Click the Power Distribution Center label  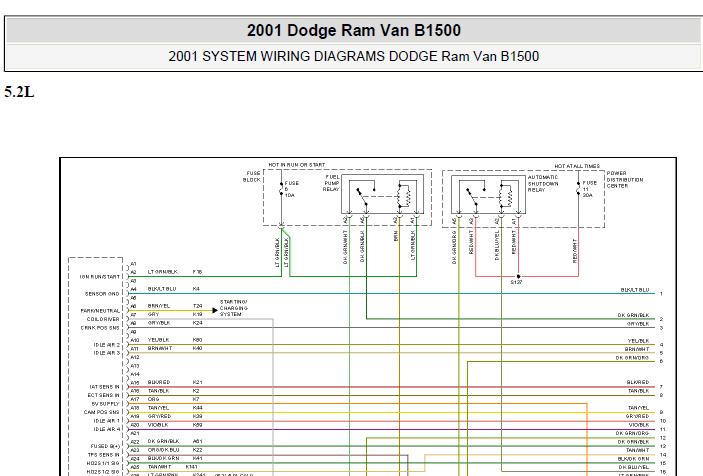coord(625,179)
